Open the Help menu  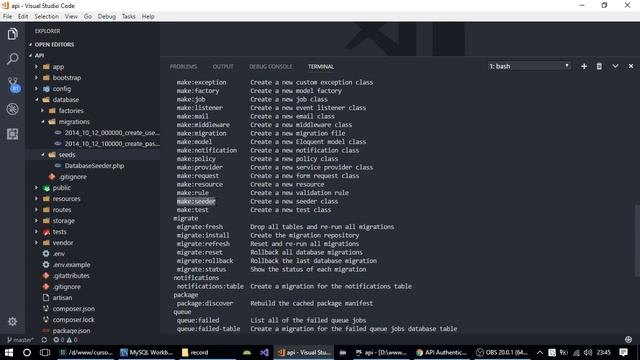[x=148, y=16]
